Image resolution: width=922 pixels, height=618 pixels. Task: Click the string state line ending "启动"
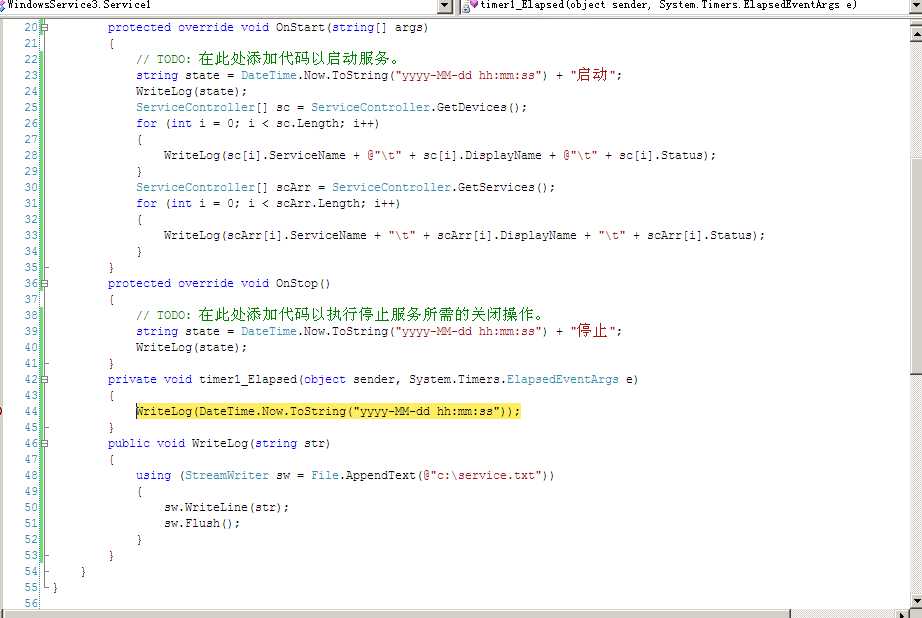point(379,75)
